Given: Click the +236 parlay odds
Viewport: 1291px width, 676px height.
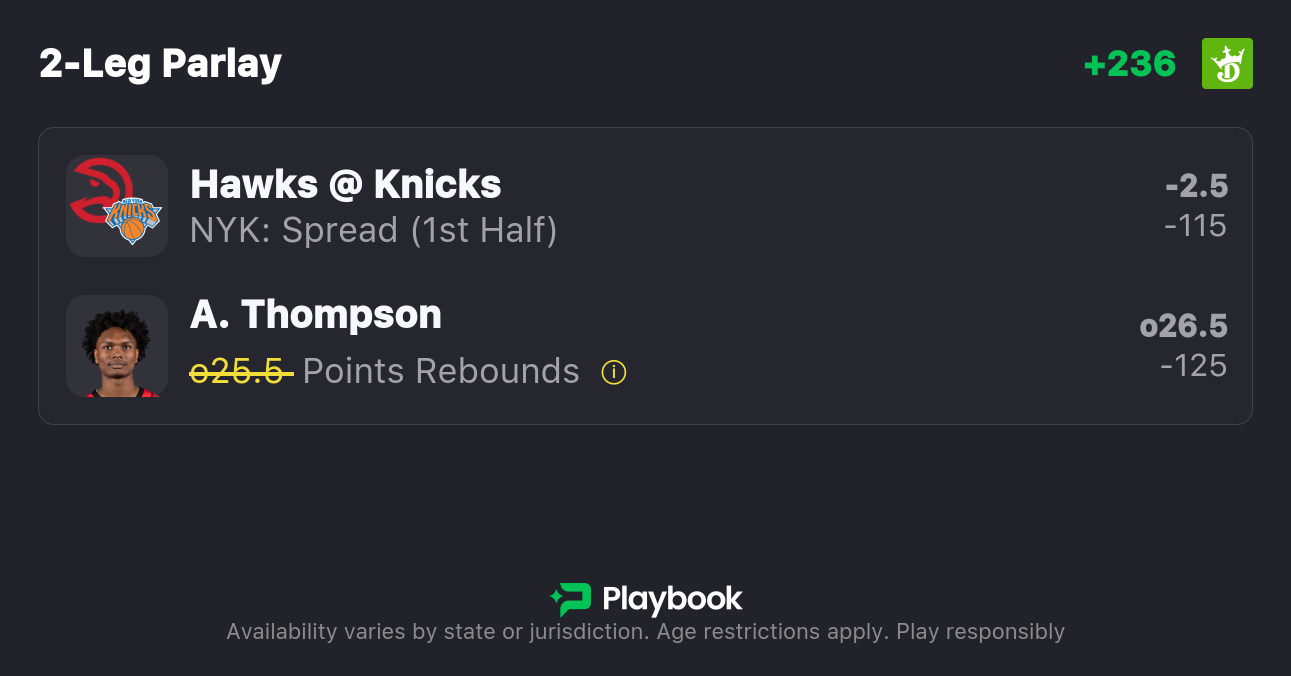Looking at the screenshot, I should coord(1129,64).
